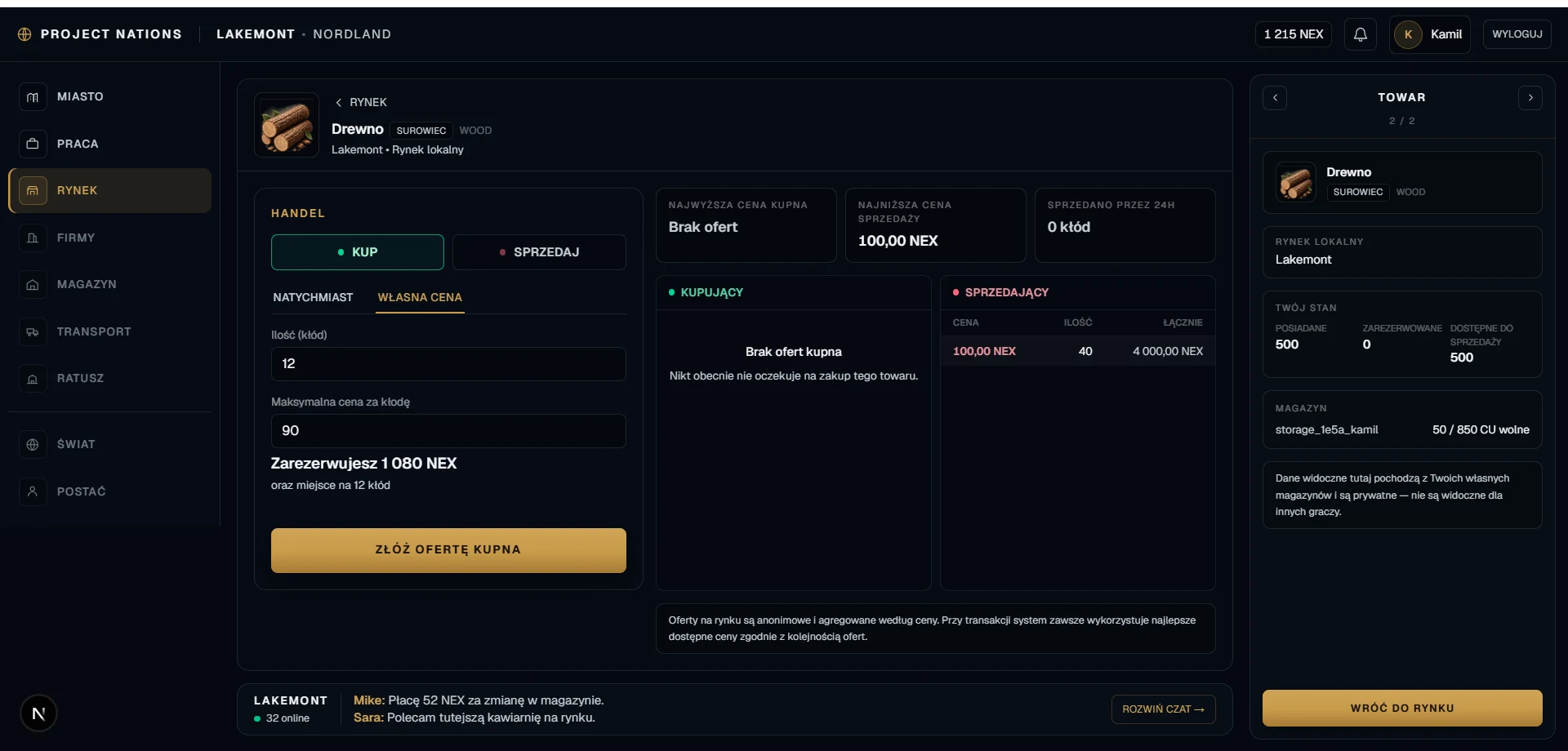Open the Postać person icon
1568x751 pixels.
coord(33,491)
